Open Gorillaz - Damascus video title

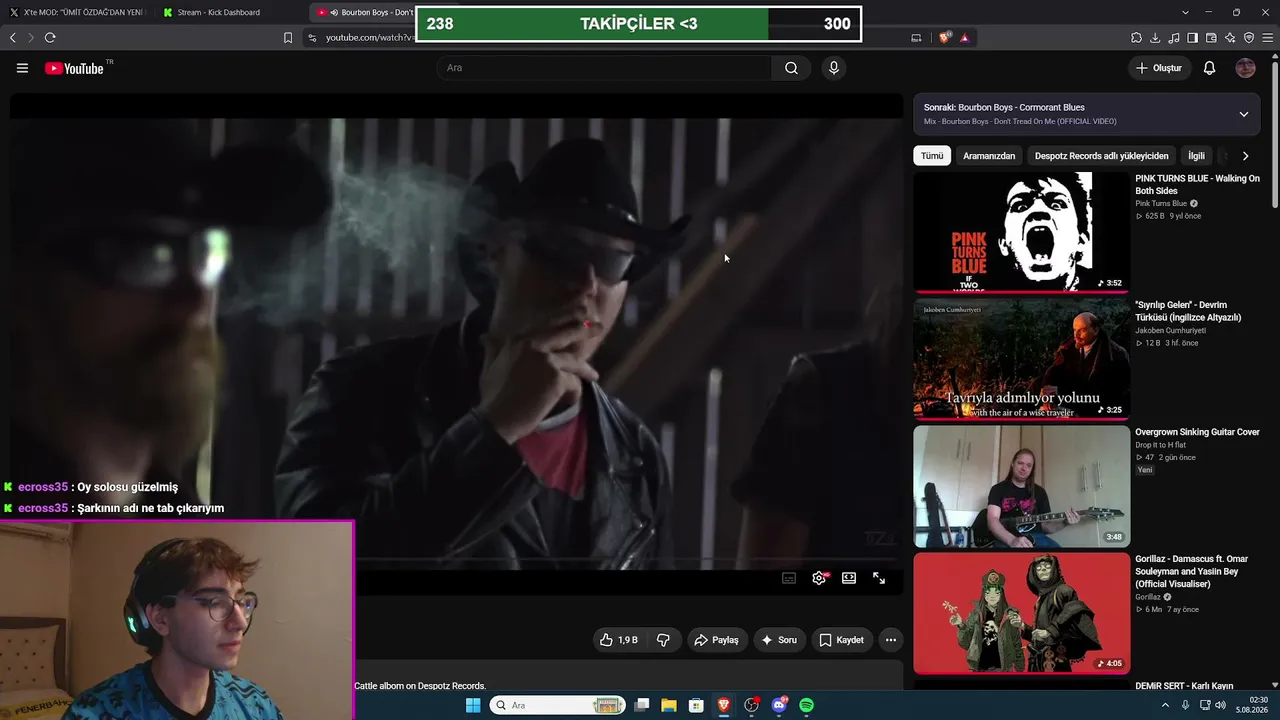point(1192,571)
